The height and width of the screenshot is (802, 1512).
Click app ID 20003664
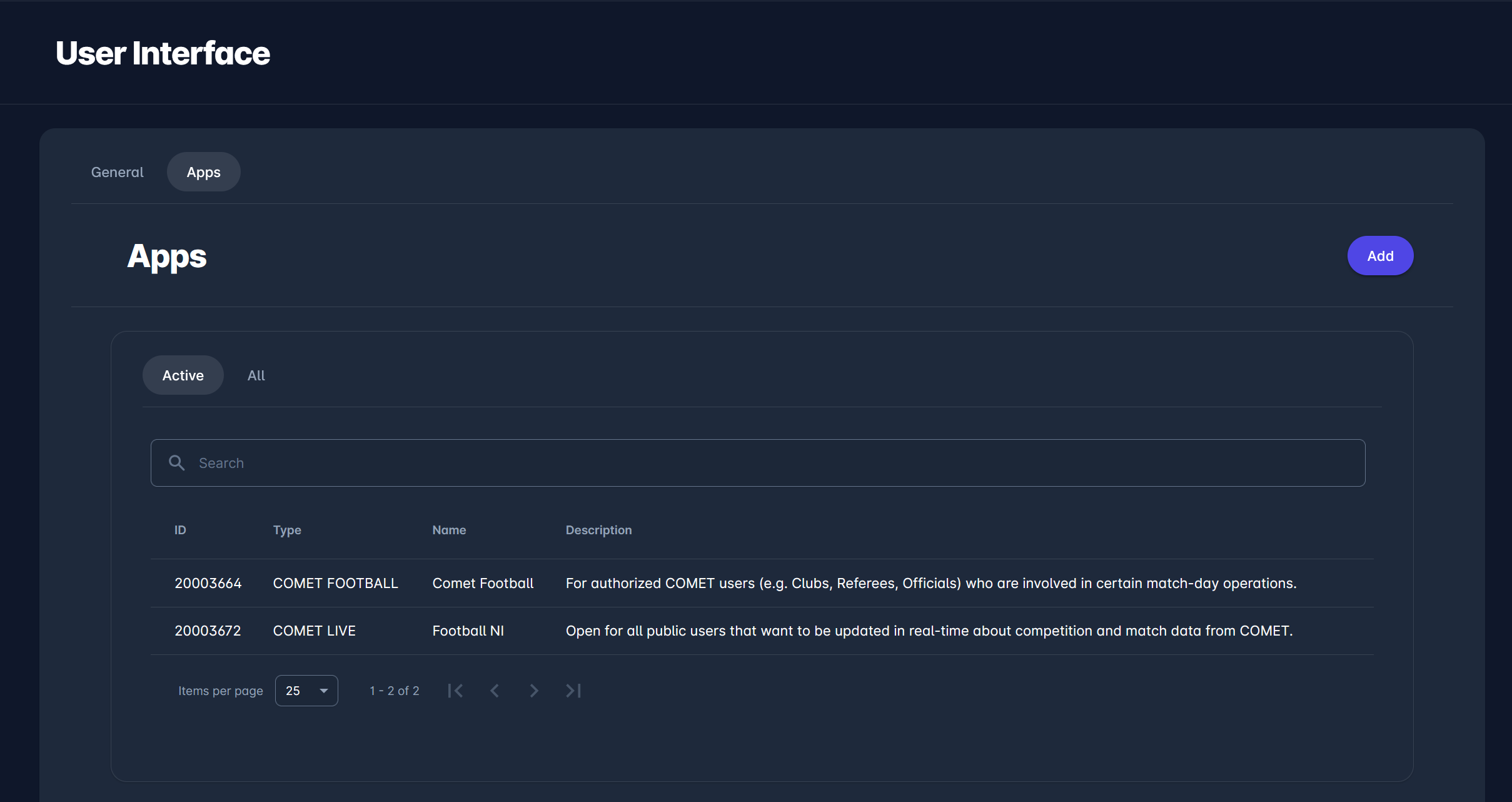click(x=208, y=583)
